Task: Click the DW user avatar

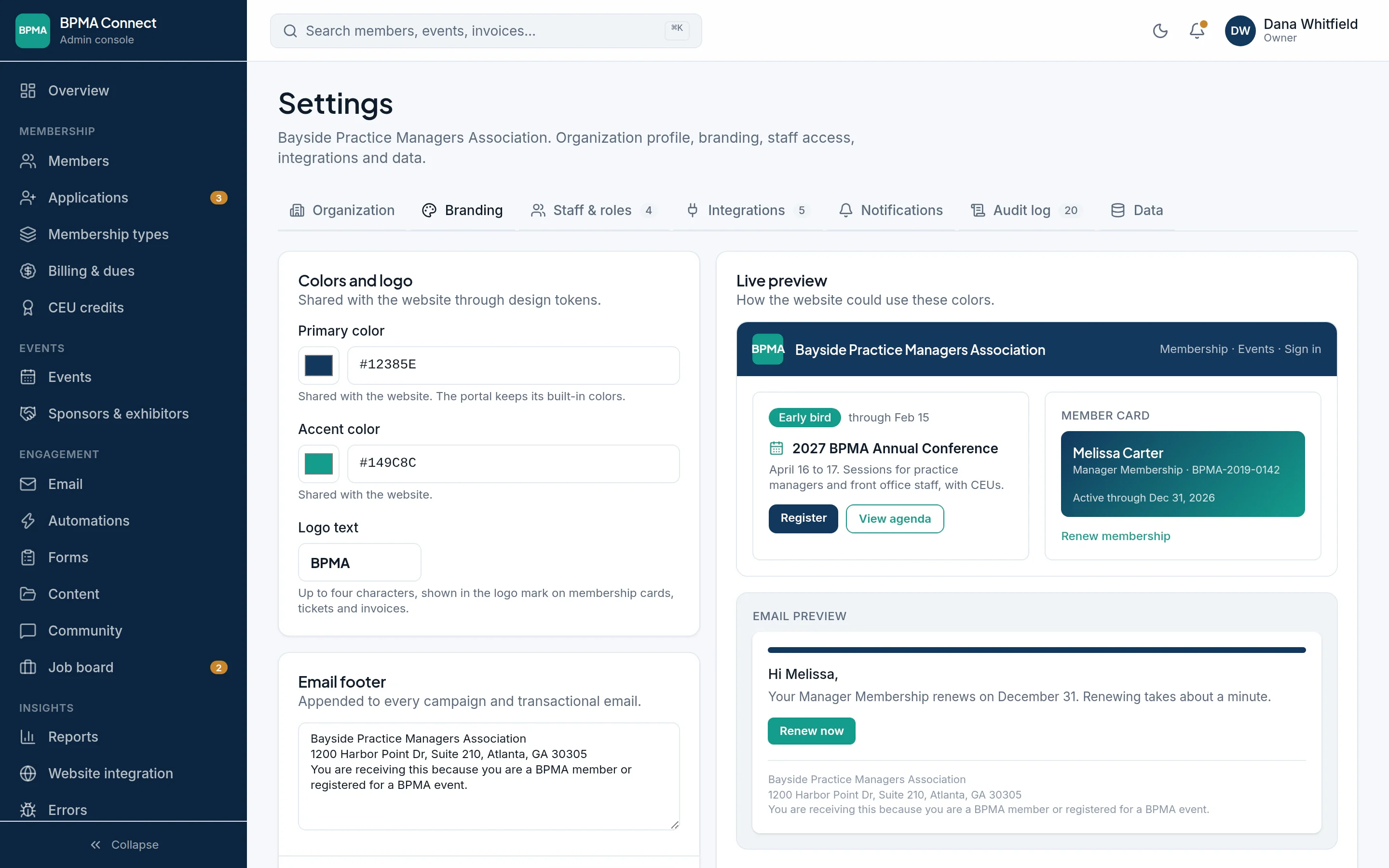Action: click(1240, 30)
